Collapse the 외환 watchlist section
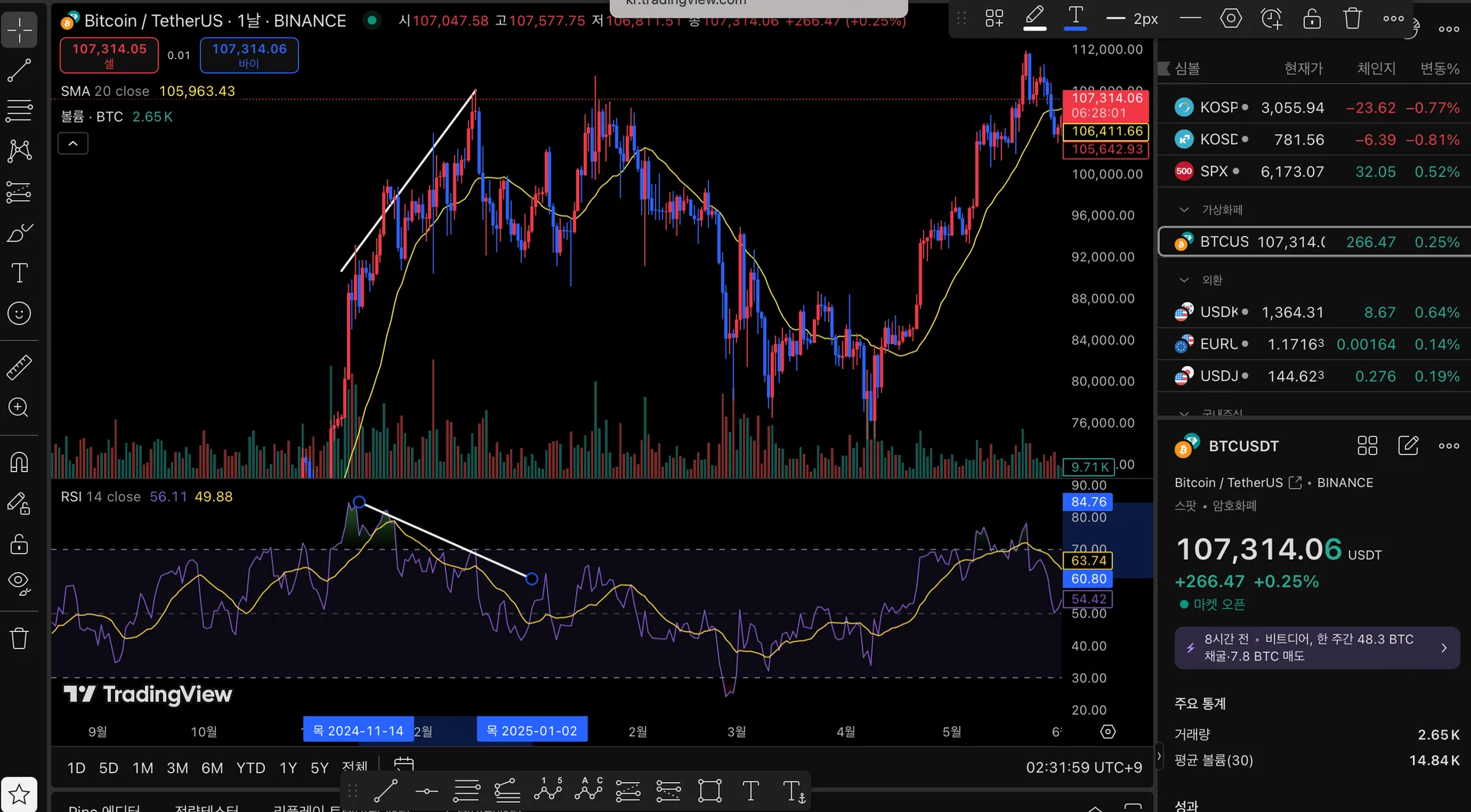 point(1184,280)
